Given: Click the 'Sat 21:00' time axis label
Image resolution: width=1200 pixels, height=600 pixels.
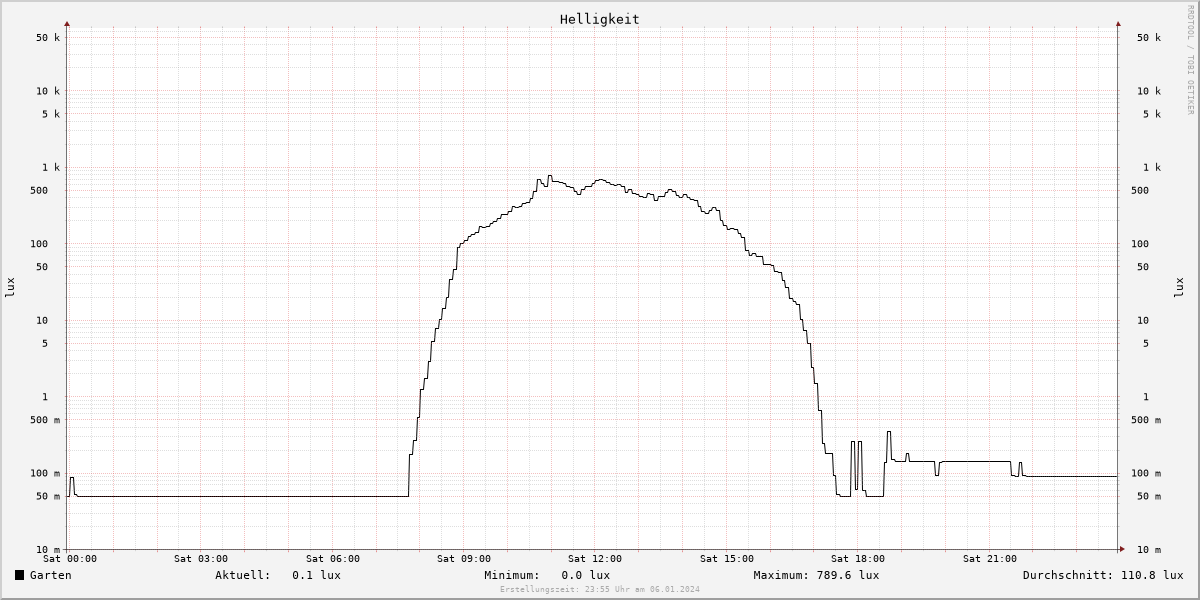Looking at the screenshot, I should pos(990,559).
